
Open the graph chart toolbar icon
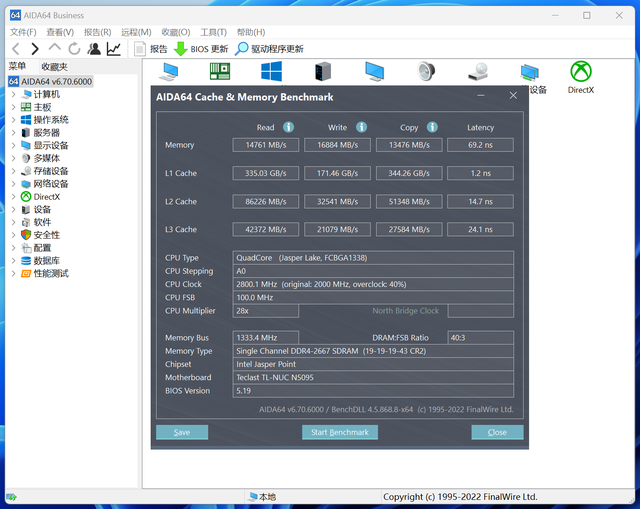tap(113, 49)
